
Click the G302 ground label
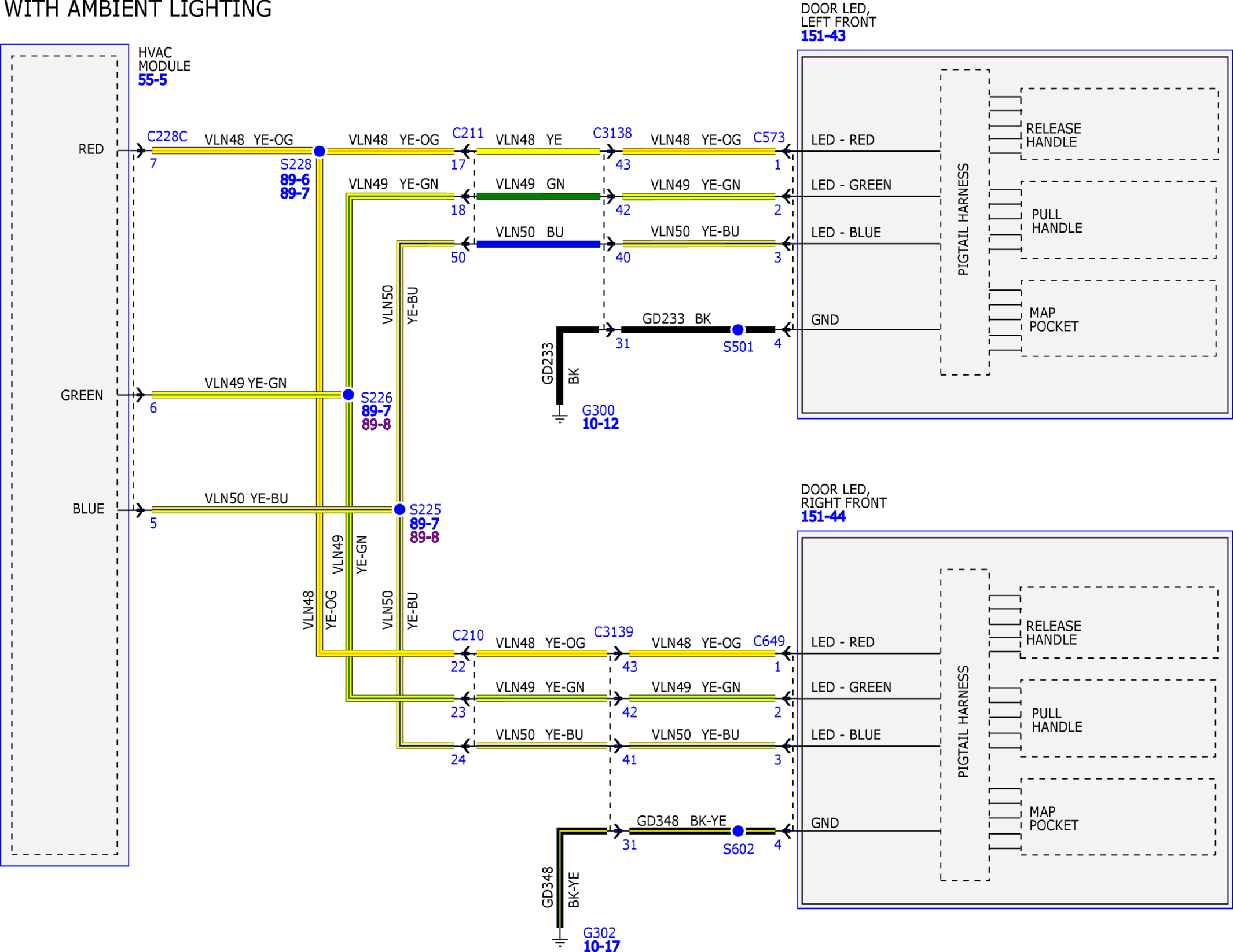tap(599, 933)
